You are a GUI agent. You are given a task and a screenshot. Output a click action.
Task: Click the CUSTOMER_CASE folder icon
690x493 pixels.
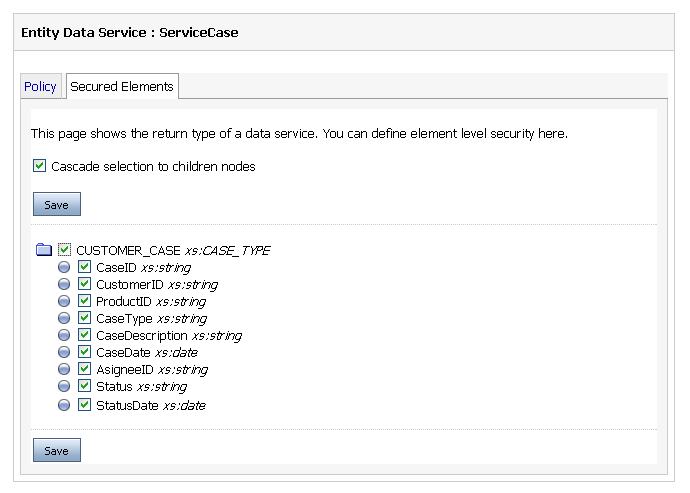[44, 250]
